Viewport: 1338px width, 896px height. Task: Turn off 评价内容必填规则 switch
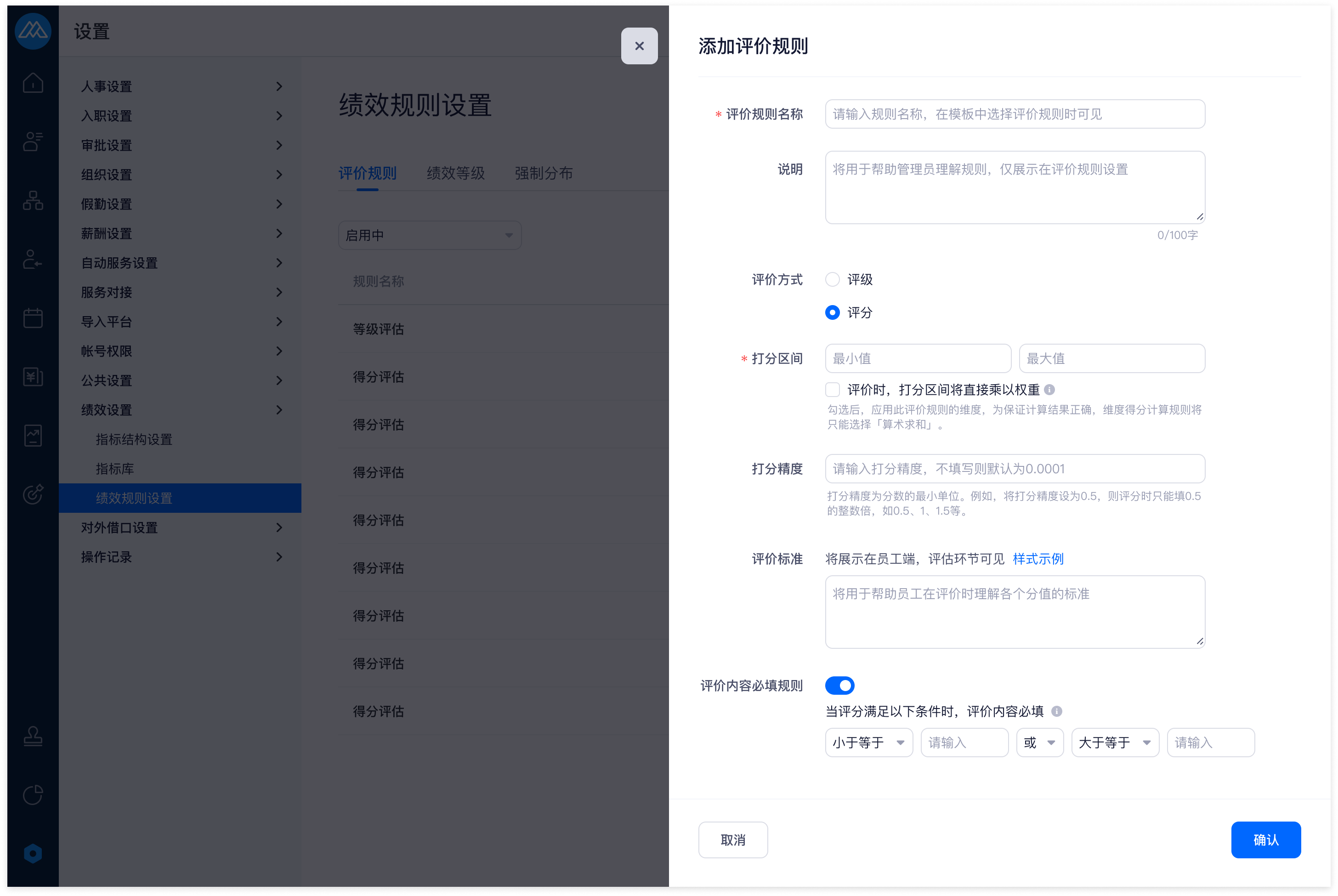(839, 685)
